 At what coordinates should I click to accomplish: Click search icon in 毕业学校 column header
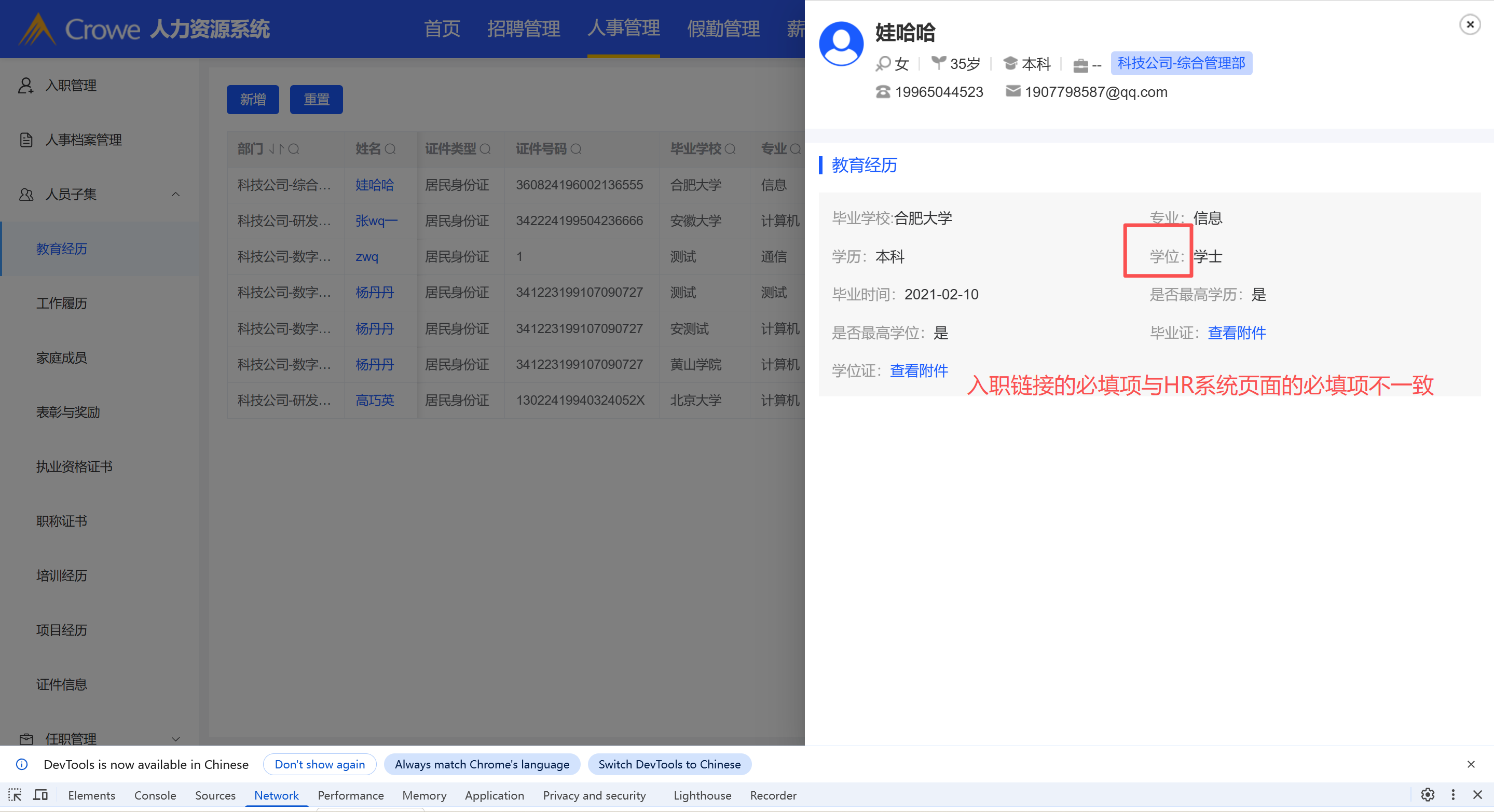point(730,149)
